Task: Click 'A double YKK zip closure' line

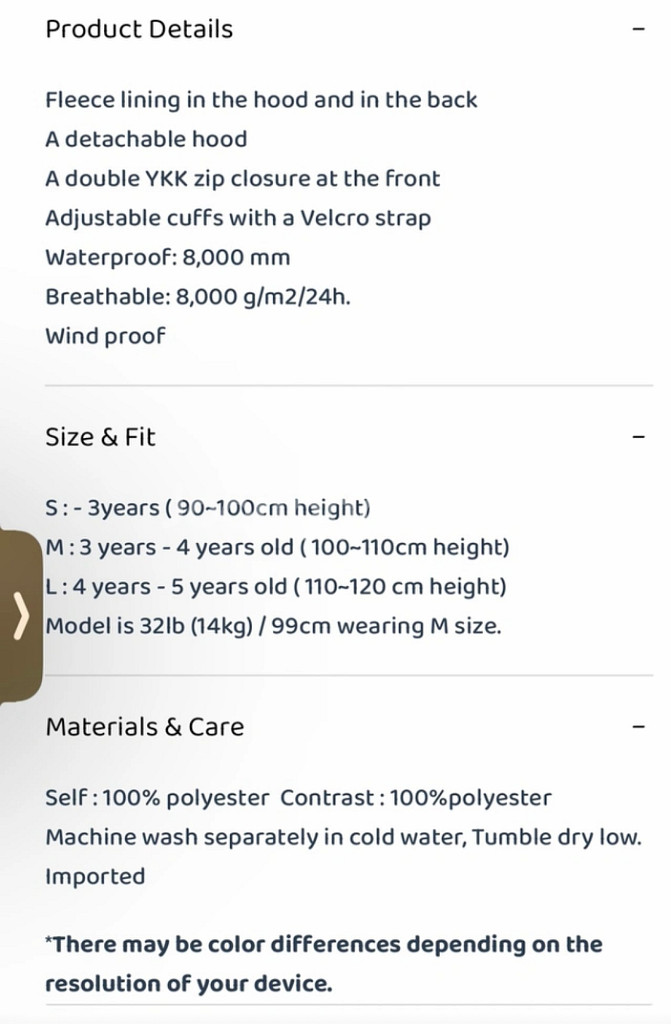Action: pos(242,178)
